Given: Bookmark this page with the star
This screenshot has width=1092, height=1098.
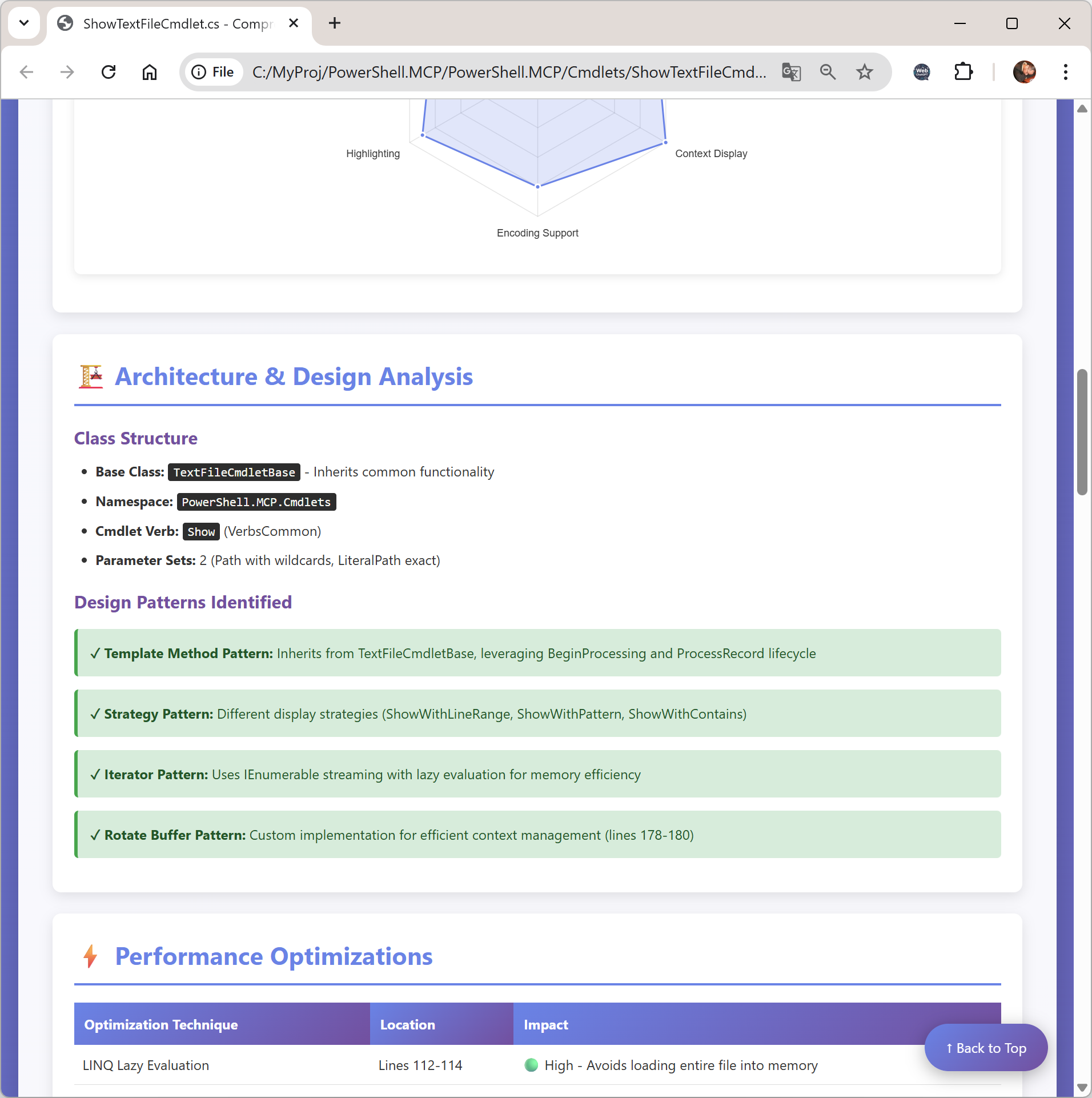Looking at the screenshot, I should [864, 72].
